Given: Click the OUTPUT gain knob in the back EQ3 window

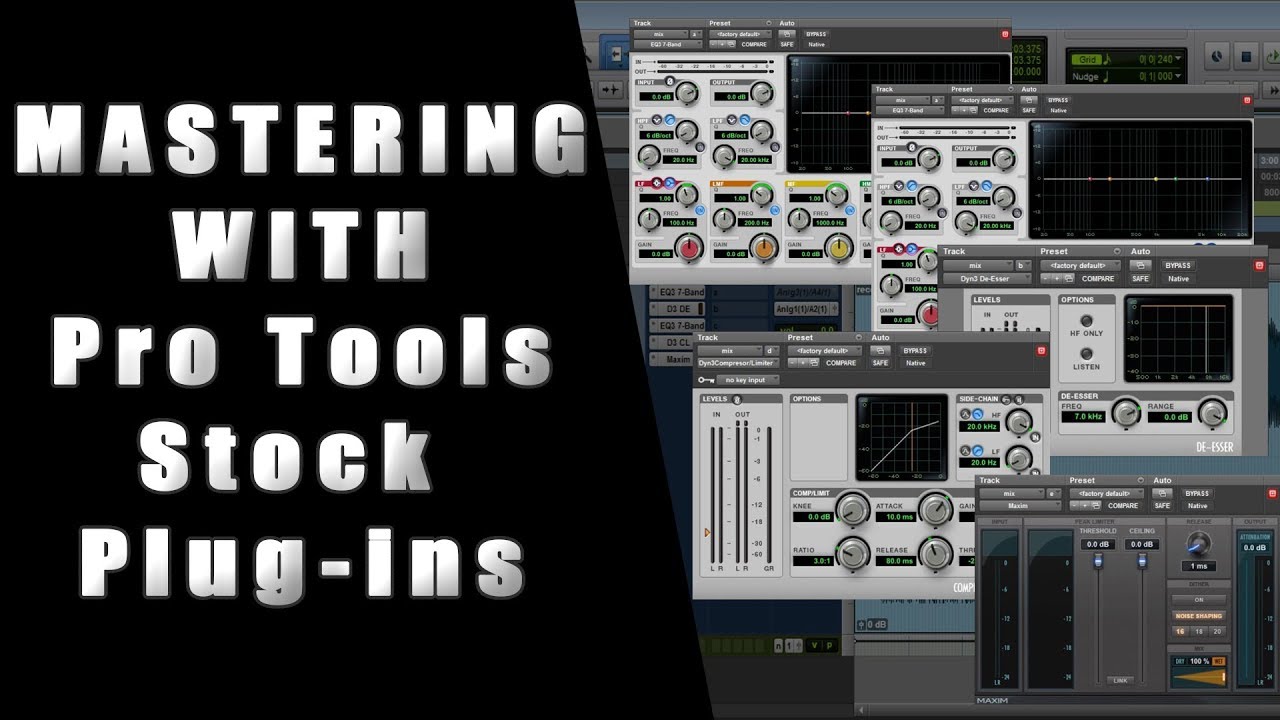Looking at the screenshot, I should [761, 94].
